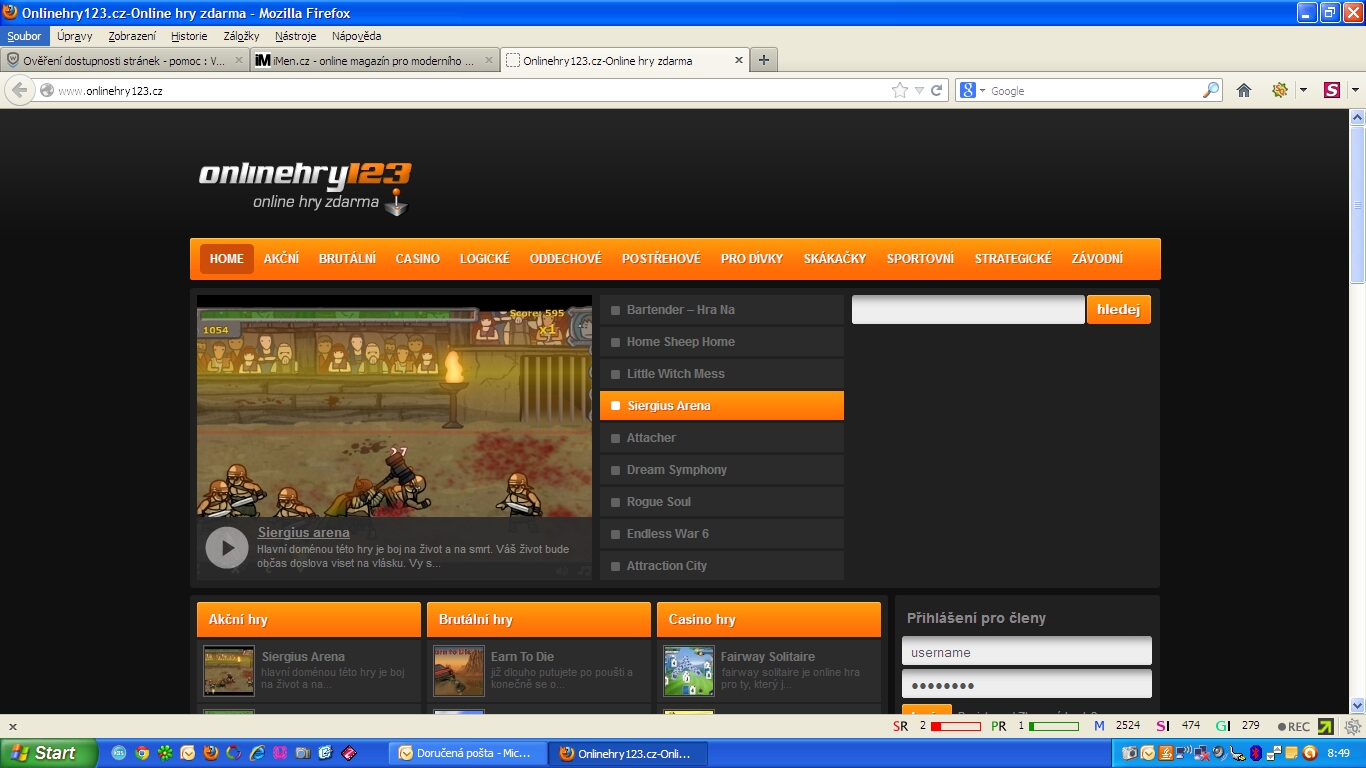This screenshot has width=1366, height=768.
Task: Click the address bar URL field
Action: pyautogui.click(x=470, y=90)
